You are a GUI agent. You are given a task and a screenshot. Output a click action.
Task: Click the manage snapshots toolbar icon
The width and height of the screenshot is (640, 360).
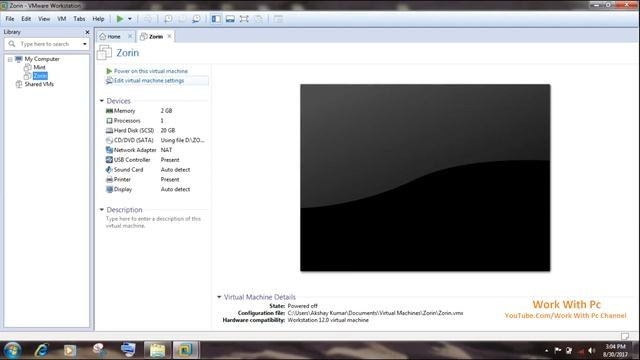click(x=196, y=19)
